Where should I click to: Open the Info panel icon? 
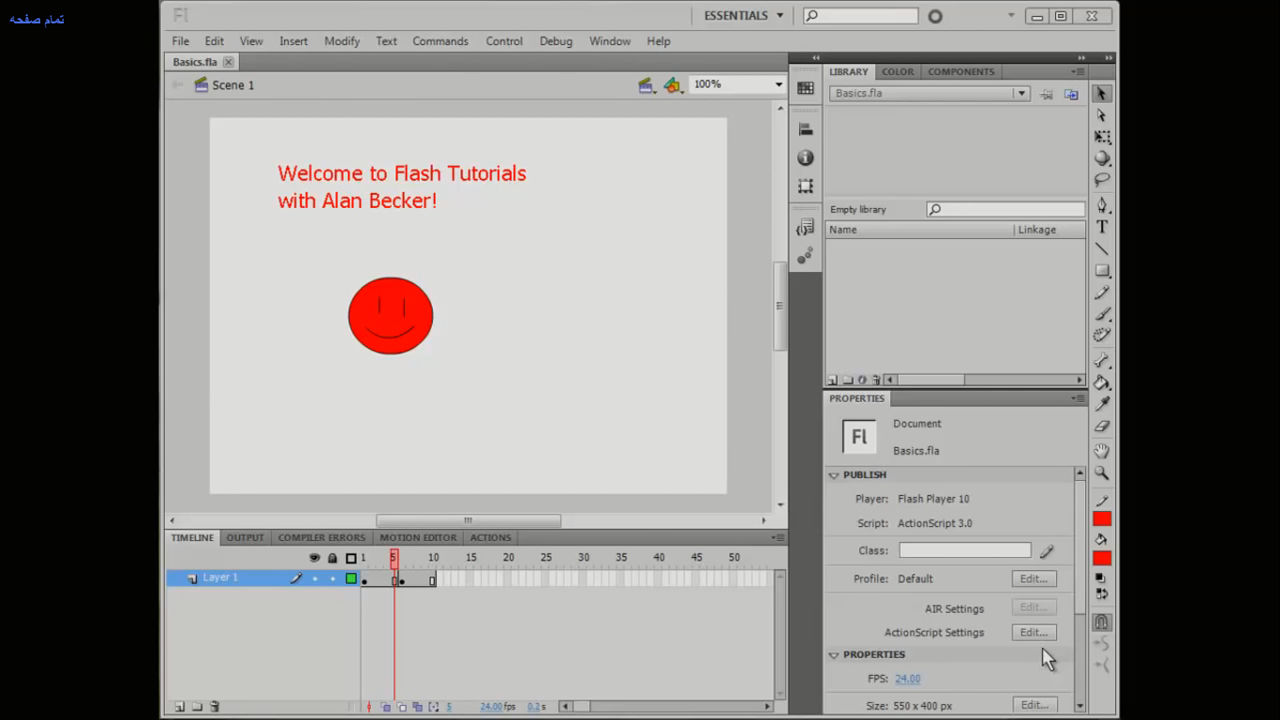[805, 158]
